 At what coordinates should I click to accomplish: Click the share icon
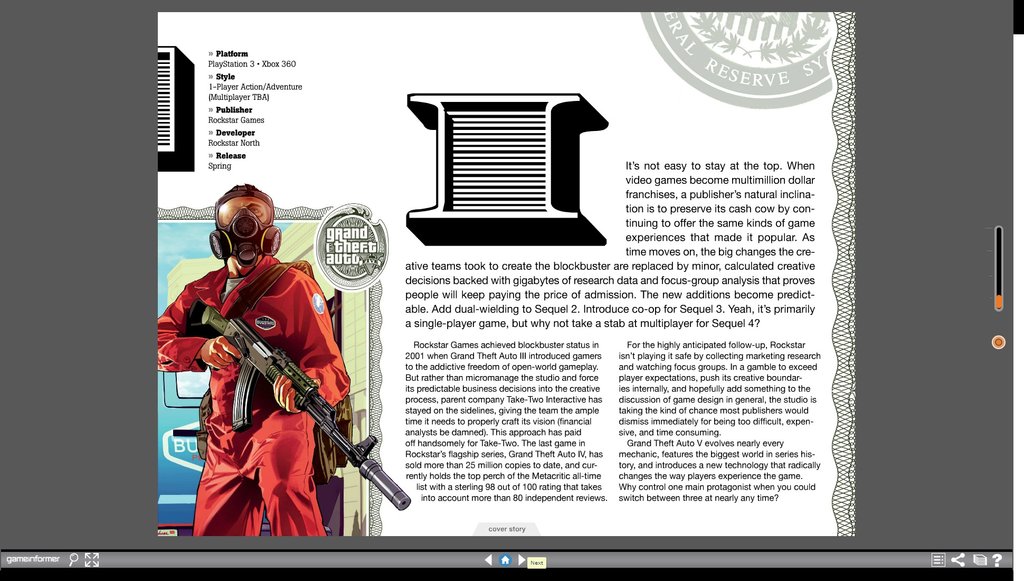(958, 560)
